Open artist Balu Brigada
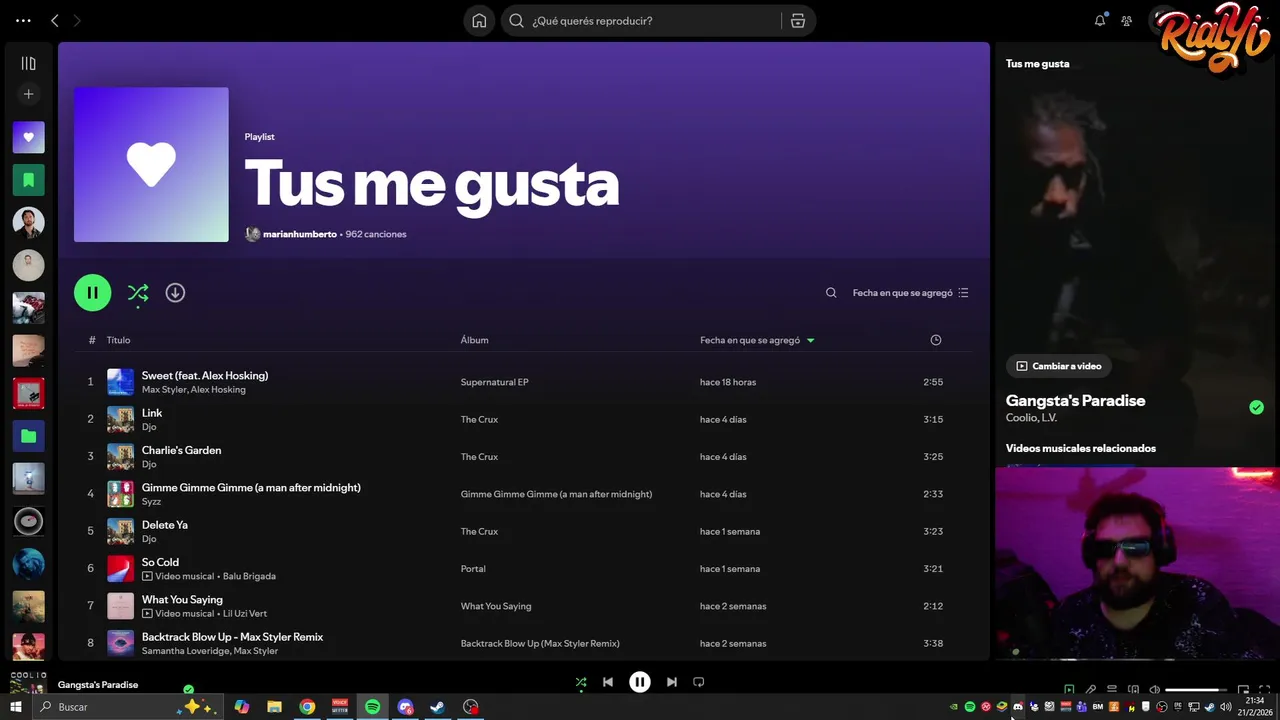This screenshot has width=1280, height=720. (x=249, y=576)
